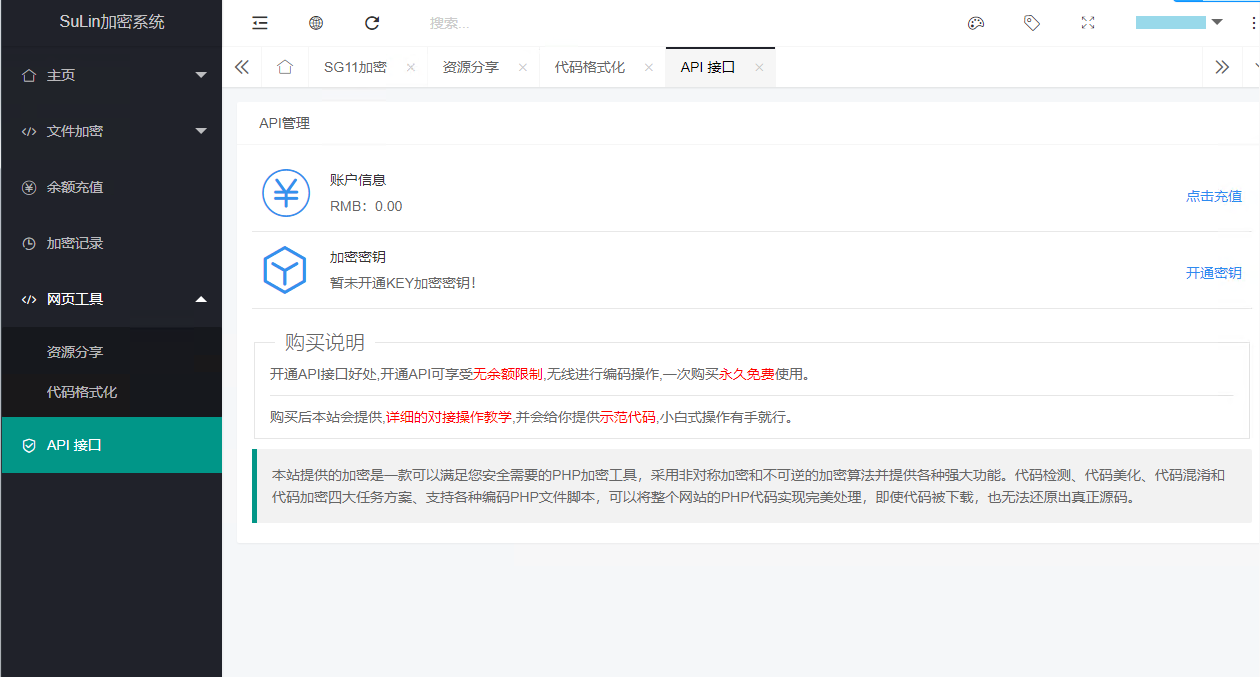This screenshot has height=677, width=1260.
Task: Click the 搜索 search input field
Action: 480,22
